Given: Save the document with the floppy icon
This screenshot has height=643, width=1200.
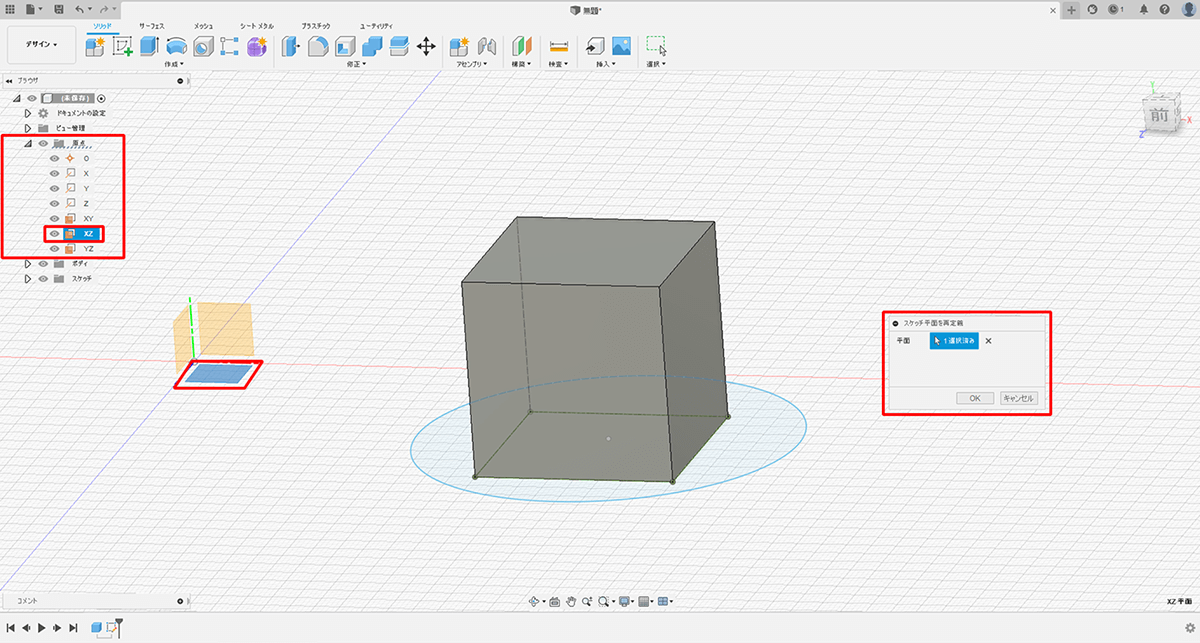Looking at the screenshot, I should pos(60,9).
